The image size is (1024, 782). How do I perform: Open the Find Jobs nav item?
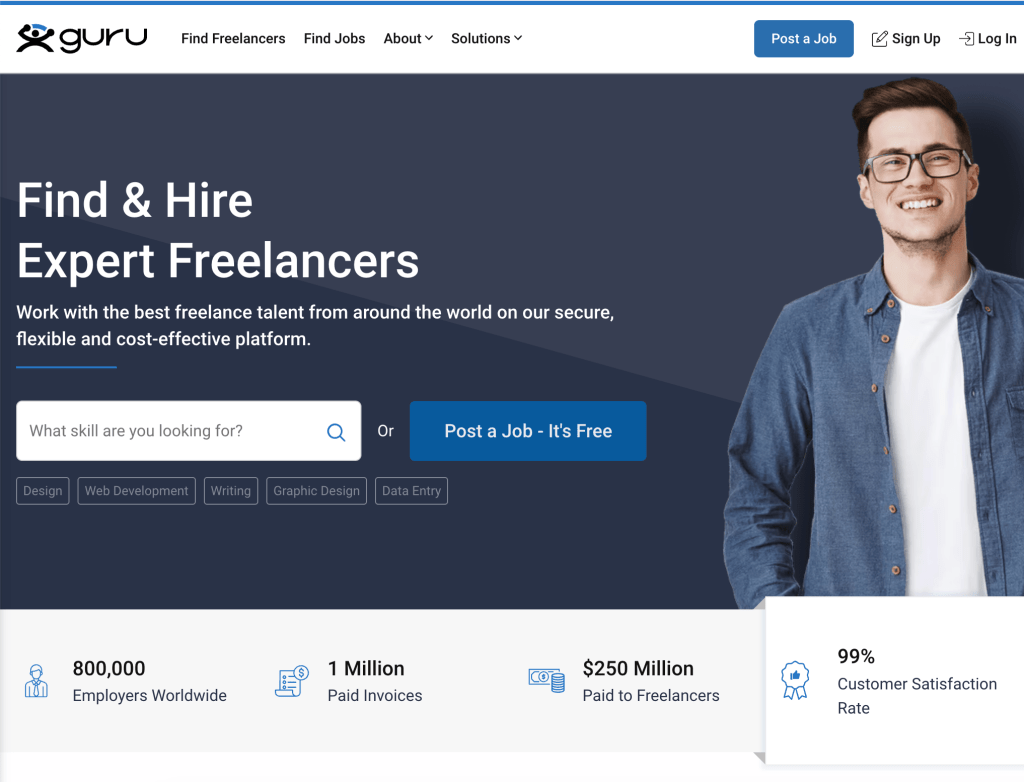pos(334,39)
